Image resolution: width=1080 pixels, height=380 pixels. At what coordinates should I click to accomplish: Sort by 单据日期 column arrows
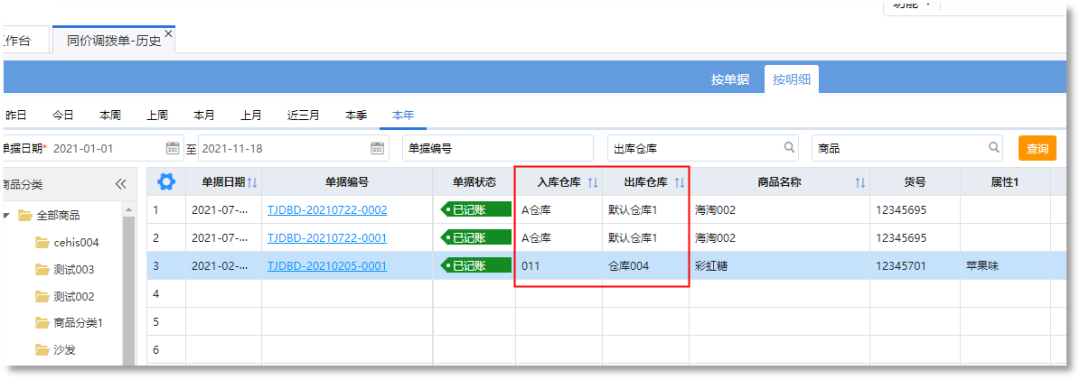(252, 182)
